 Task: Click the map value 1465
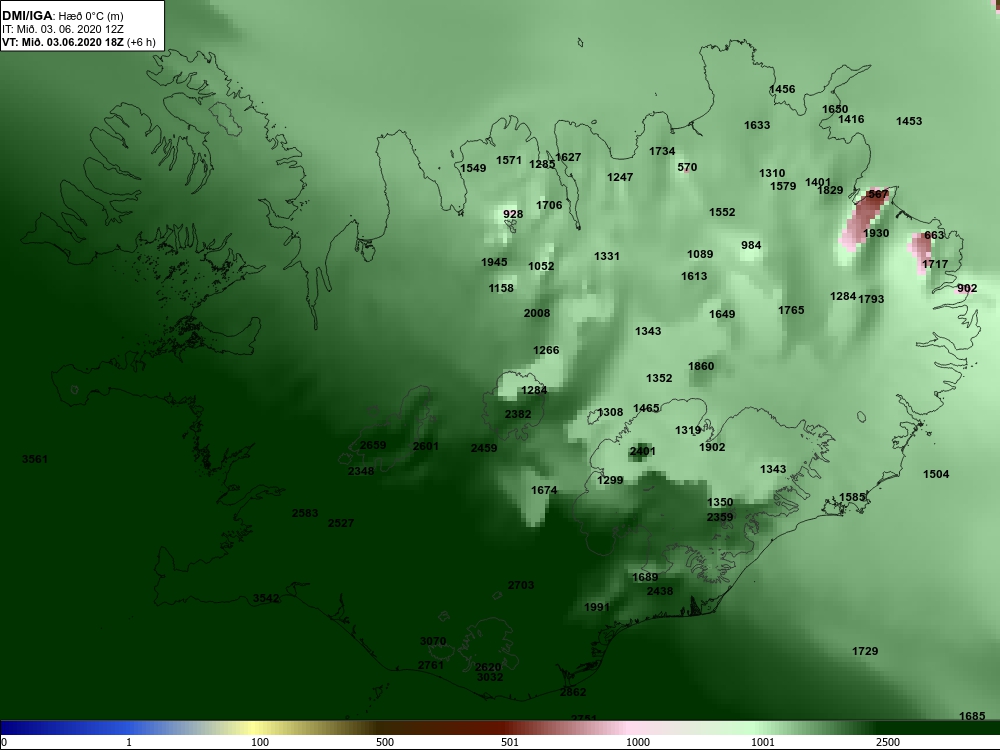pyautogui.click(x=646, y=408)
